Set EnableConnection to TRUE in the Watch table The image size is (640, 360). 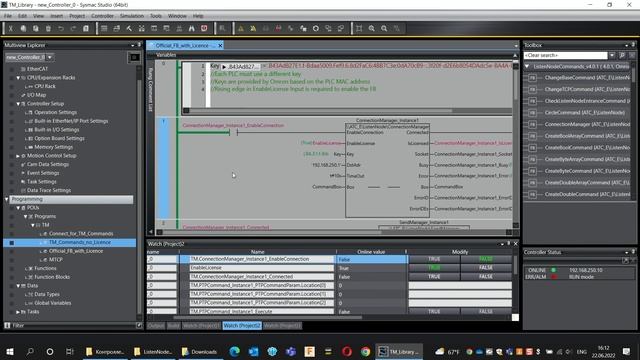click(x=434, y=259)
